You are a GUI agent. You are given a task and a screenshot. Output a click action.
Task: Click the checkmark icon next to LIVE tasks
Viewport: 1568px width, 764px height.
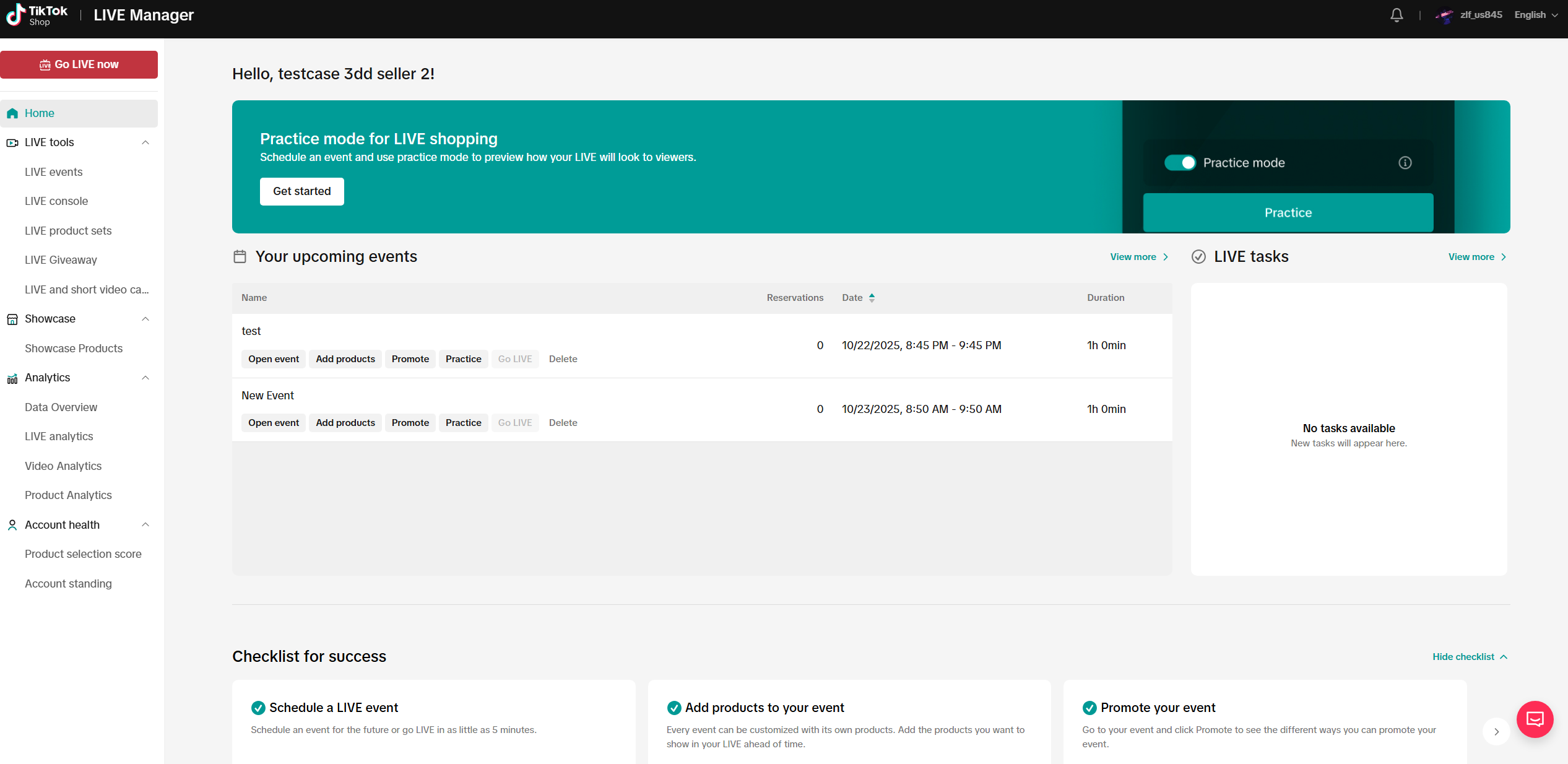click(1198, 256)
